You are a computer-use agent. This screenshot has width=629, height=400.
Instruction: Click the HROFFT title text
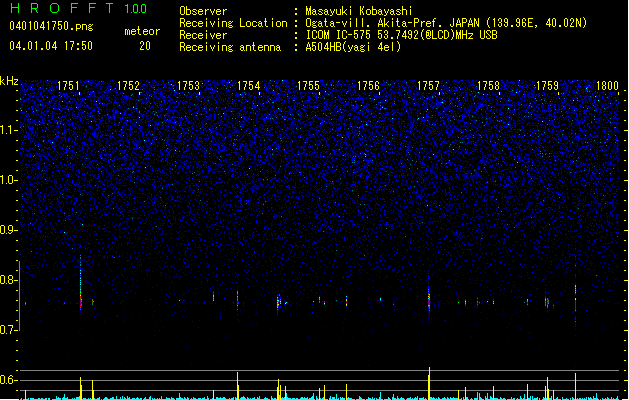pos(62,8)
